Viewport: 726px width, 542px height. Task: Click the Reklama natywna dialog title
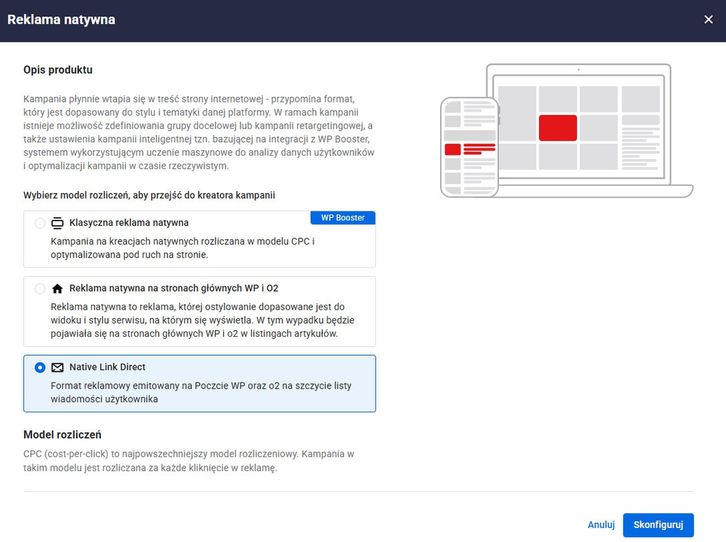(61, 20)
